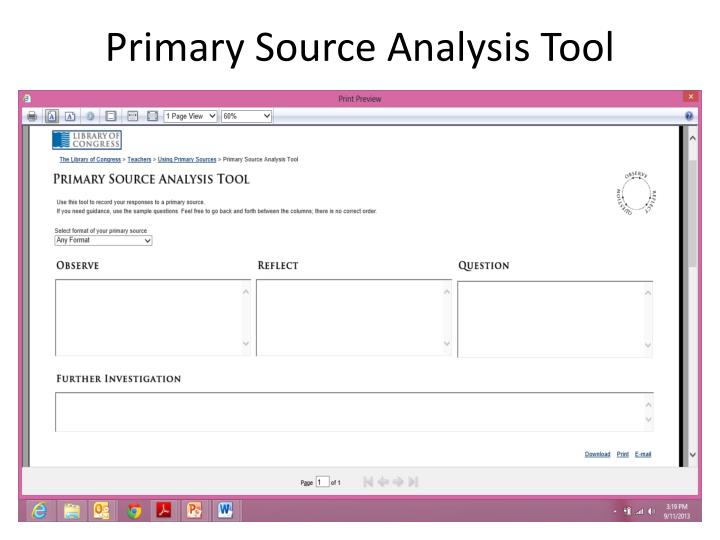The height and width of the screenshot is (540, 720).
Task: Click the View Full Width icon
Action: (x=133, y=116)
